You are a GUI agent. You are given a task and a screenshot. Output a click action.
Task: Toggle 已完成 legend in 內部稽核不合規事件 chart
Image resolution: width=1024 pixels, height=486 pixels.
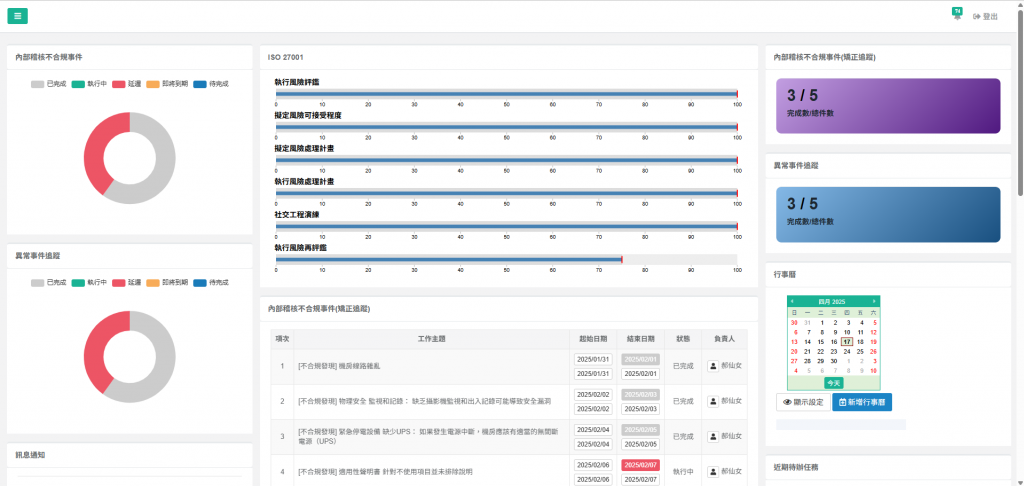[49, 84]
